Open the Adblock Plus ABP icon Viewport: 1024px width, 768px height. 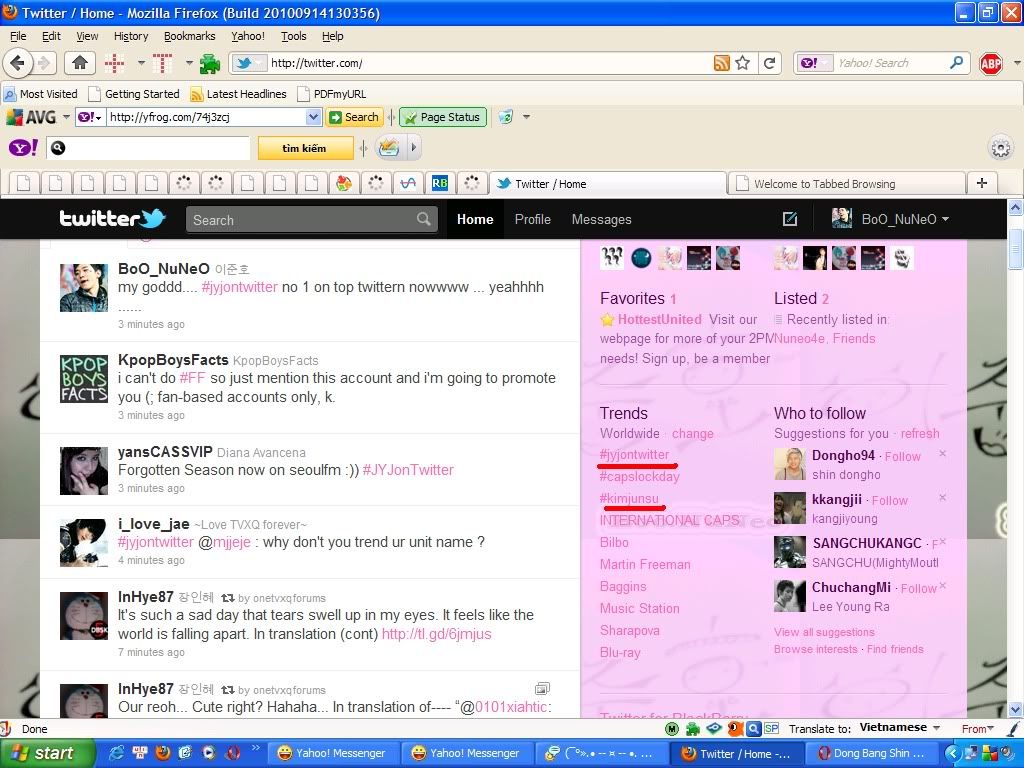click(x=991, y=63)
